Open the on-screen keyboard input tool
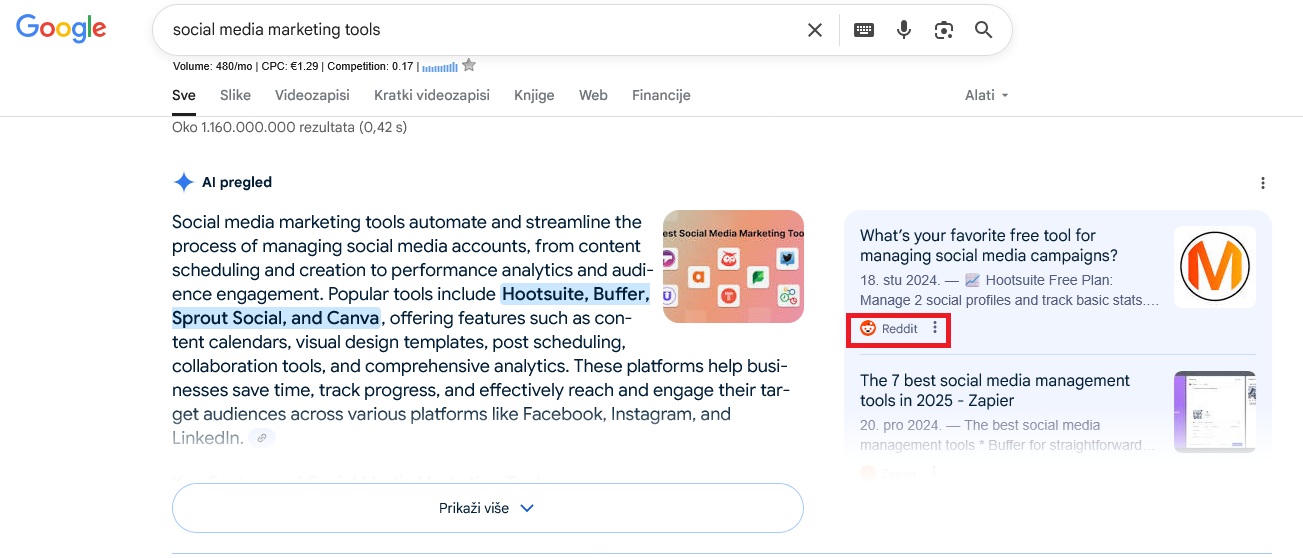This screenshot has width=1303, height=558. coord(864,30)
